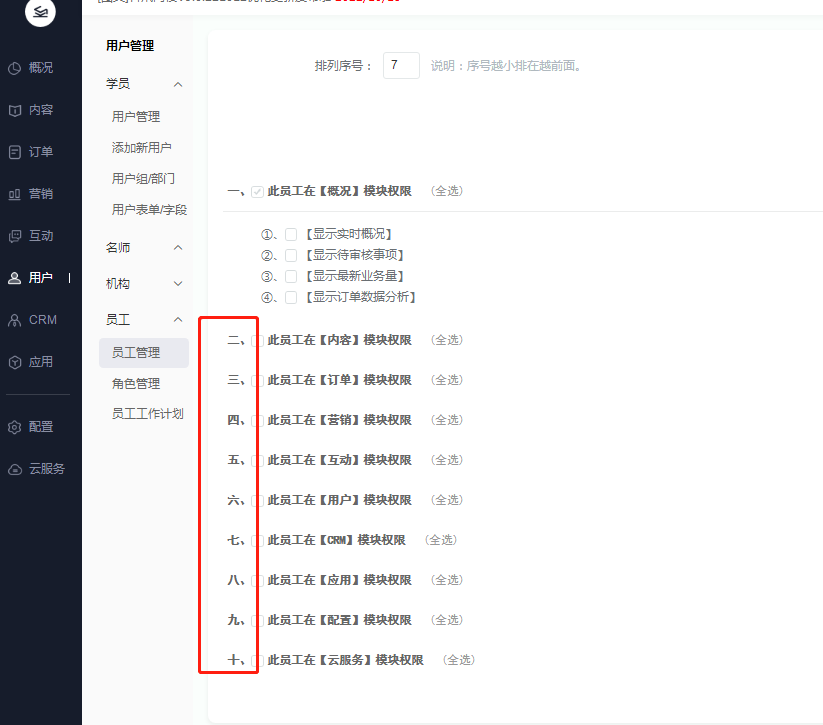This screenshot has height=725, width=823.
Task: Click 全选 for 【应用】模块权限
Action: point(447,580)
